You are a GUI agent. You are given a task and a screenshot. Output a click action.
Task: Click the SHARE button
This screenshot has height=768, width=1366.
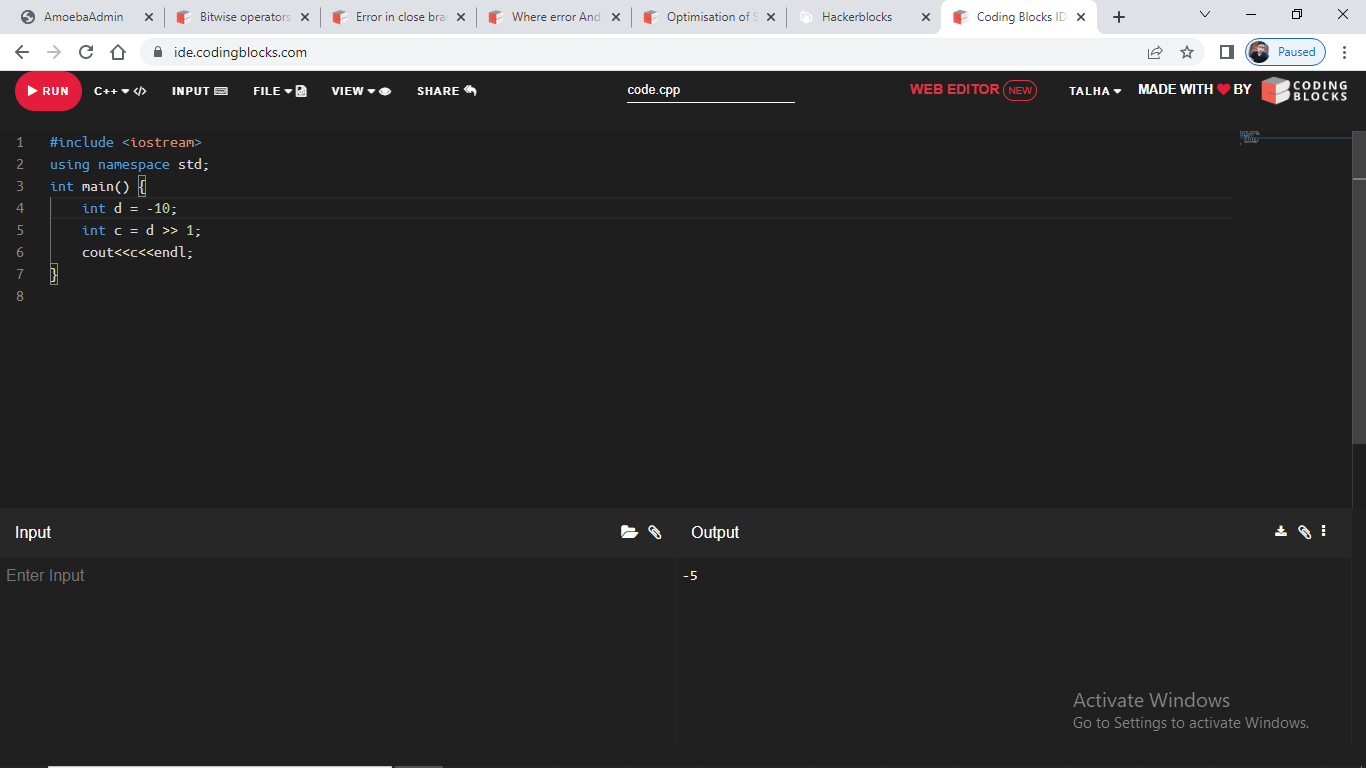[x=446, y=91]
